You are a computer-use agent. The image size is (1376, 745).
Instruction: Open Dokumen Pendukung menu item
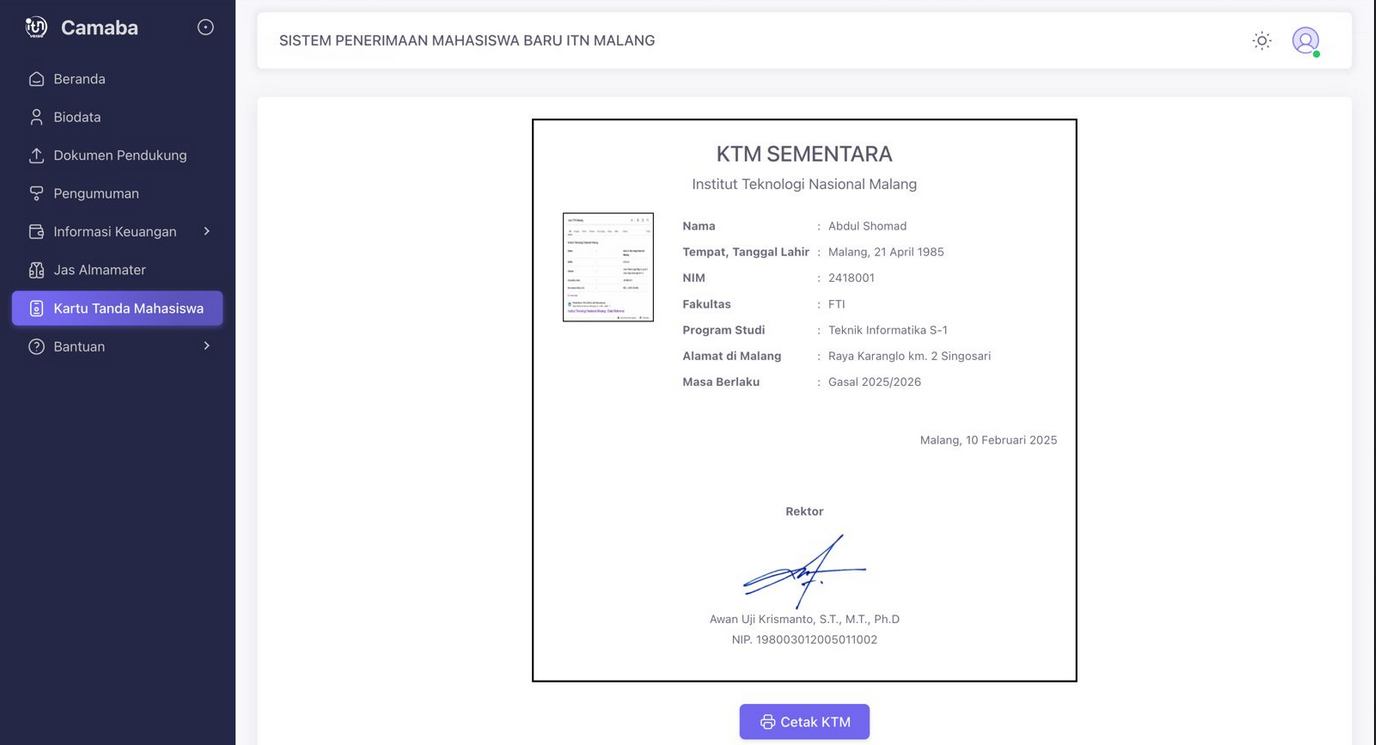coord(117,155)
